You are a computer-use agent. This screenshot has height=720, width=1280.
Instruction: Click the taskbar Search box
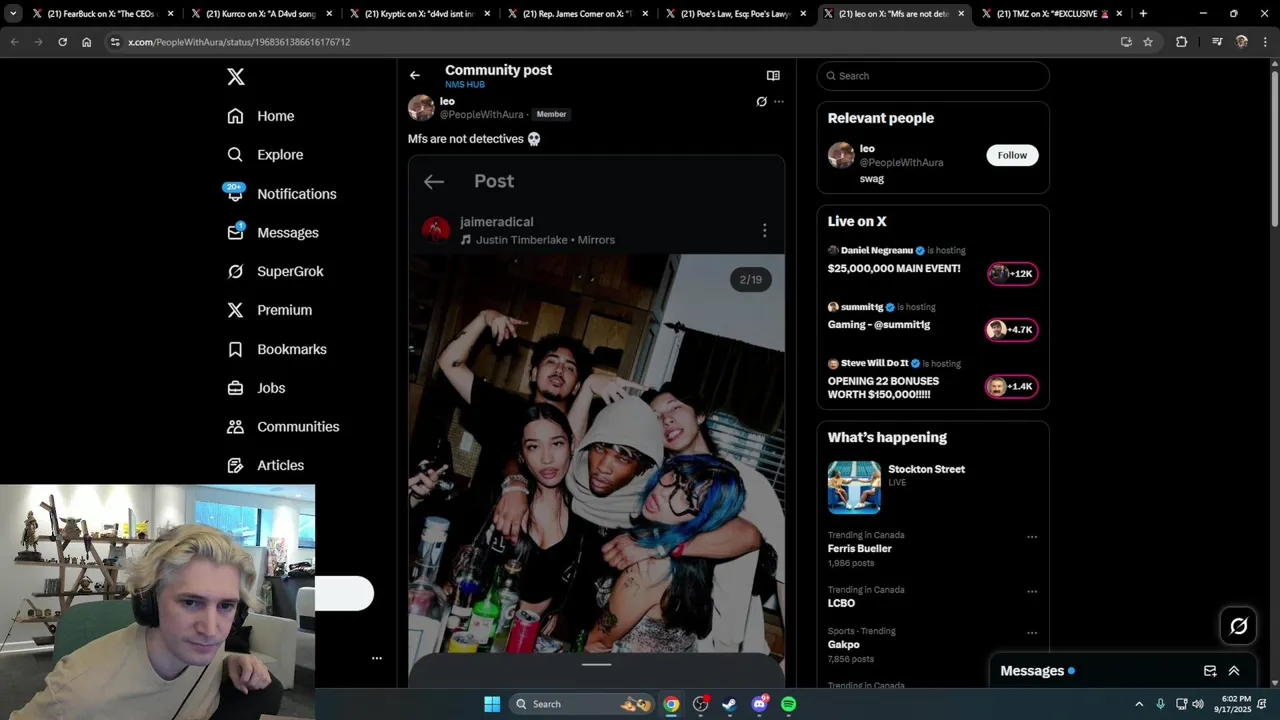[582, 704]
